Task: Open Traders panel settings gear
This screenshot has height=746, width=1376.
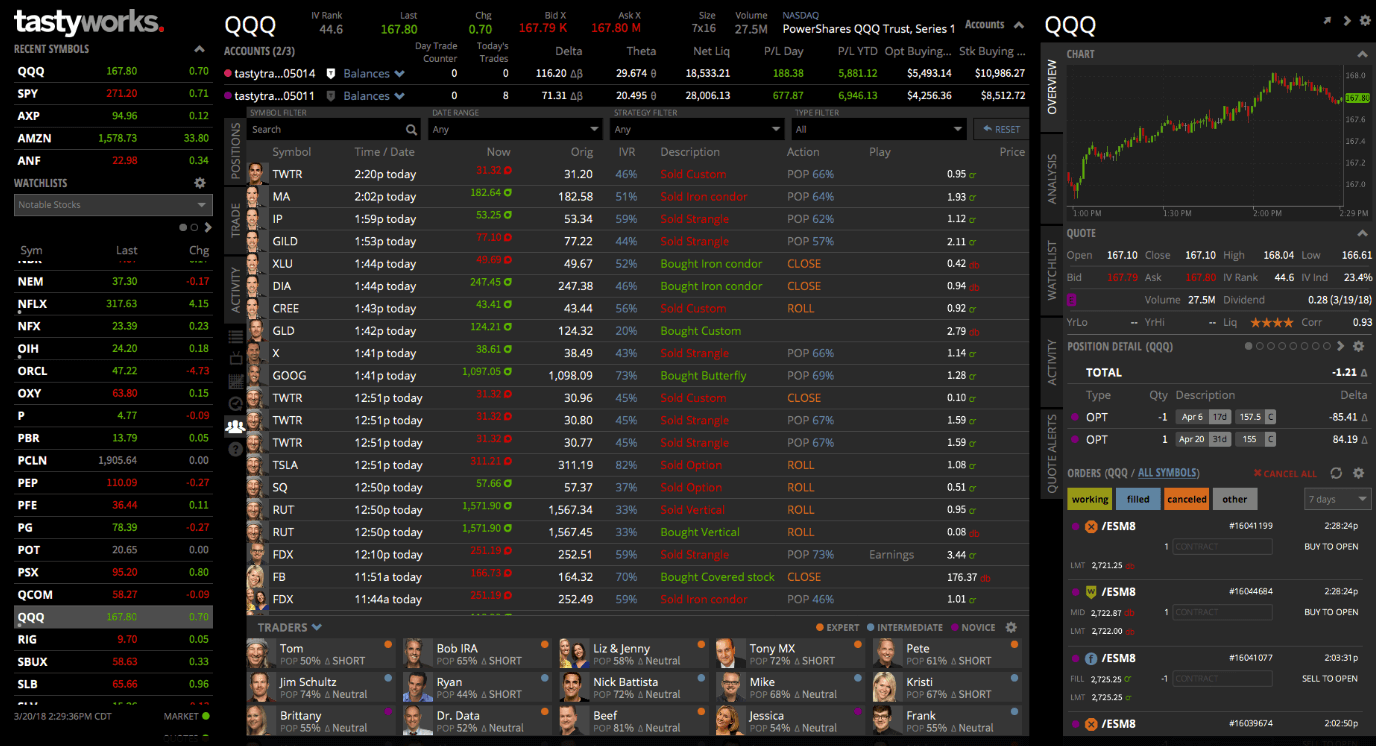Action: 1011,628
